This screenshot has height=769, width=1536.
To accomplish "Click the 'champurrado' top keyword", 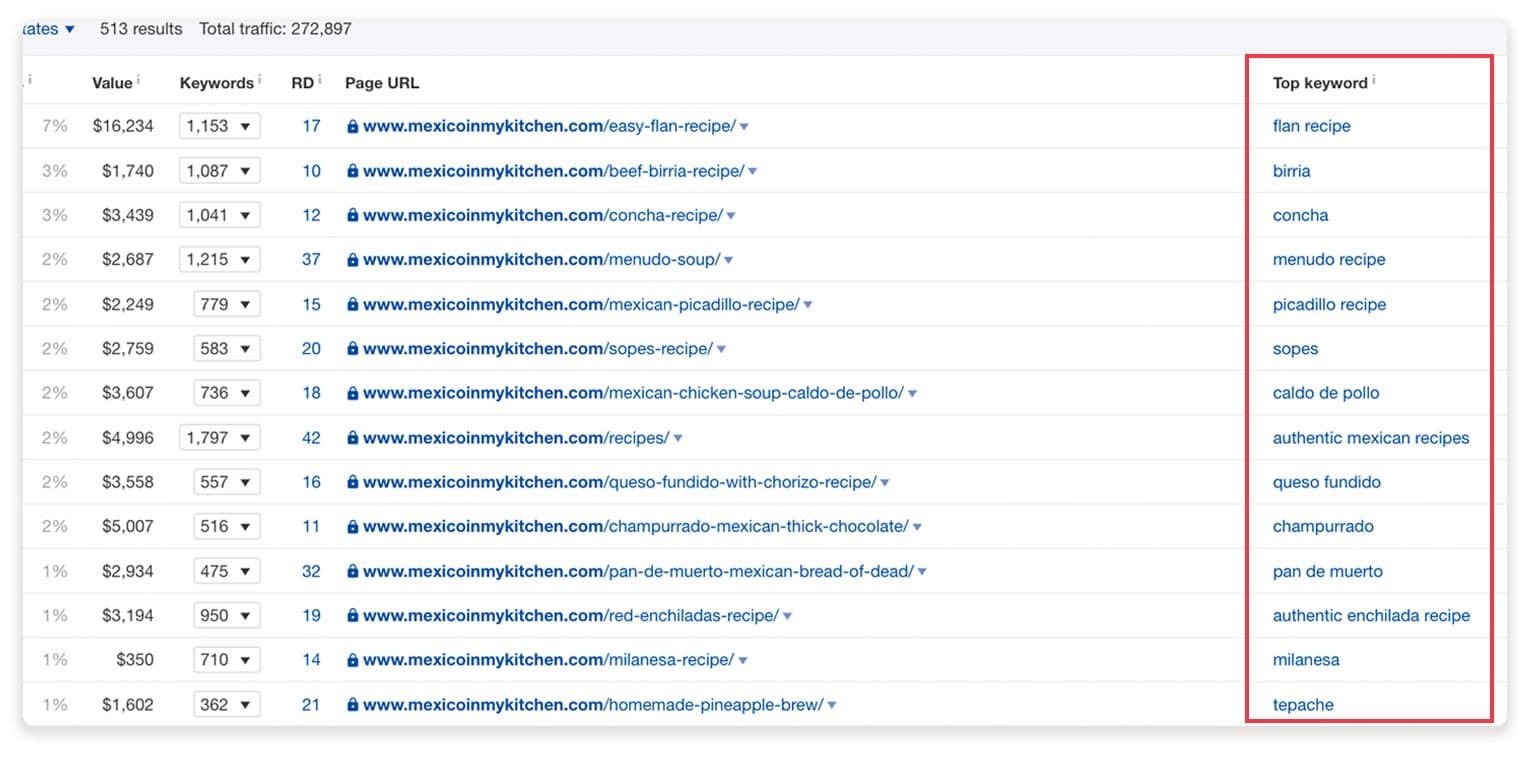I will [x=1323, y=526].
